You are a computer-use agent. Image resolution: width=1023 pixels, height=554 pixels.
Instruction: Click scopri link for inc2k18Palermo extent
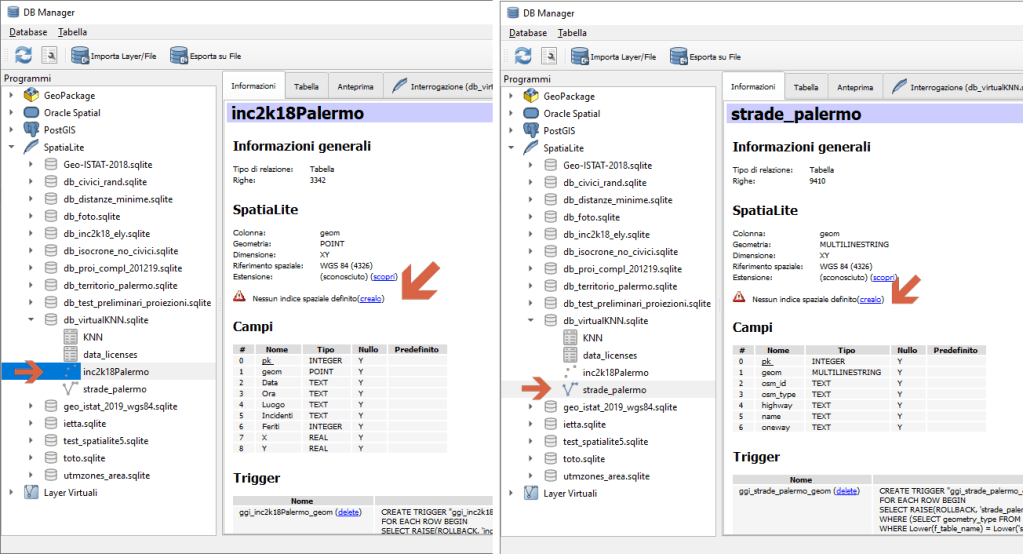coord(383,276)
